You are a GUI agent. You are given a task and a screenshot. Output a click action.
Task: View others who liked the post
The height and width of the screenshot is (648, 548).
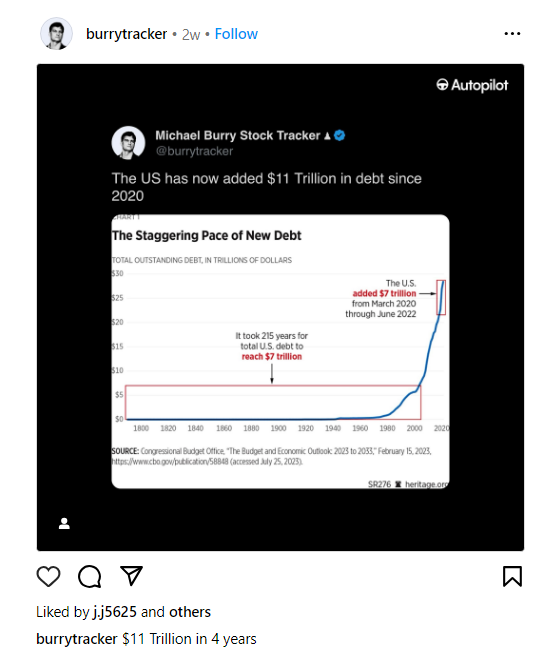click(190, 612)
